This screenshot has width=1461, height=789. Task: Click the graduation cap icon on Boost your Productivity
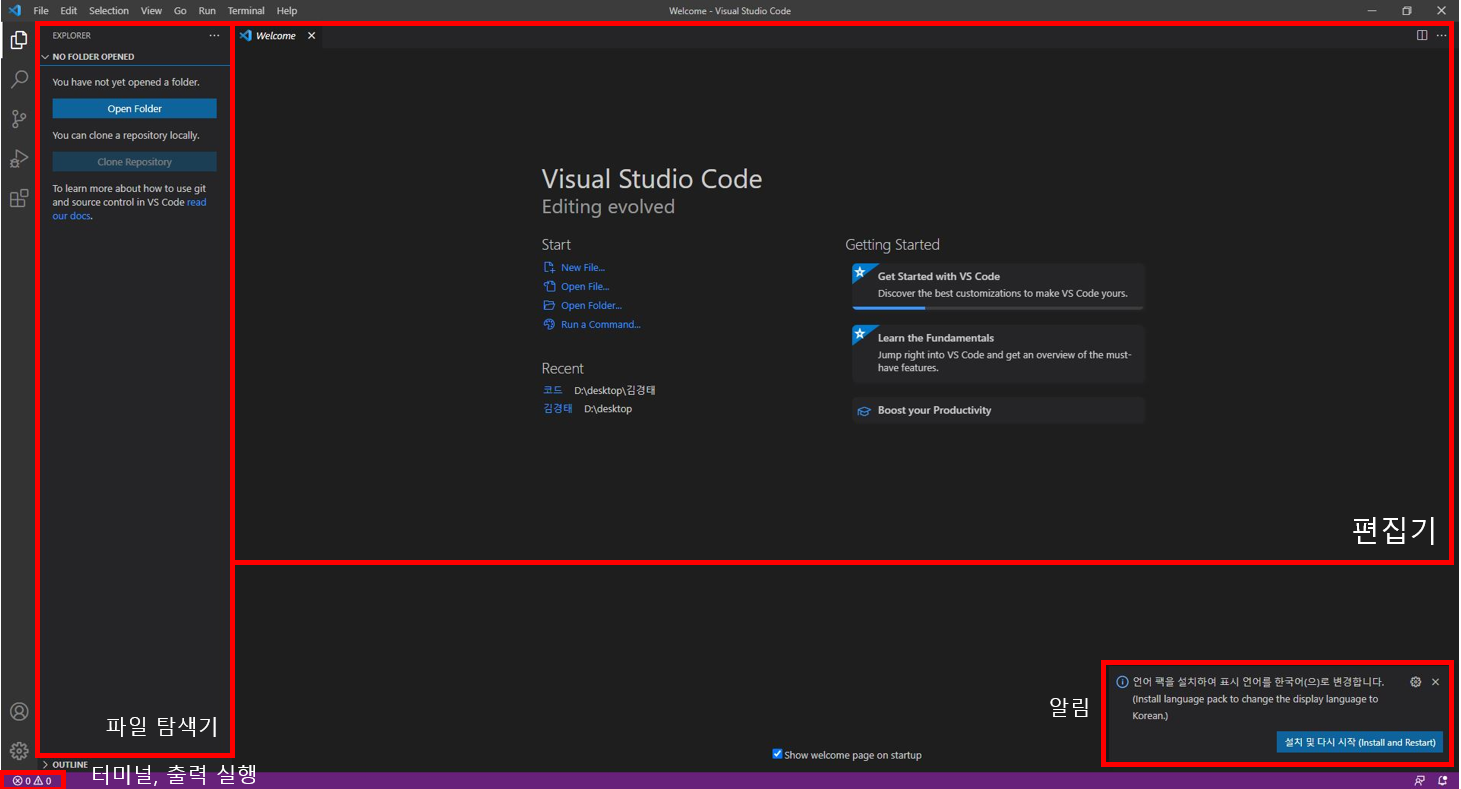(x=864, y=410)
